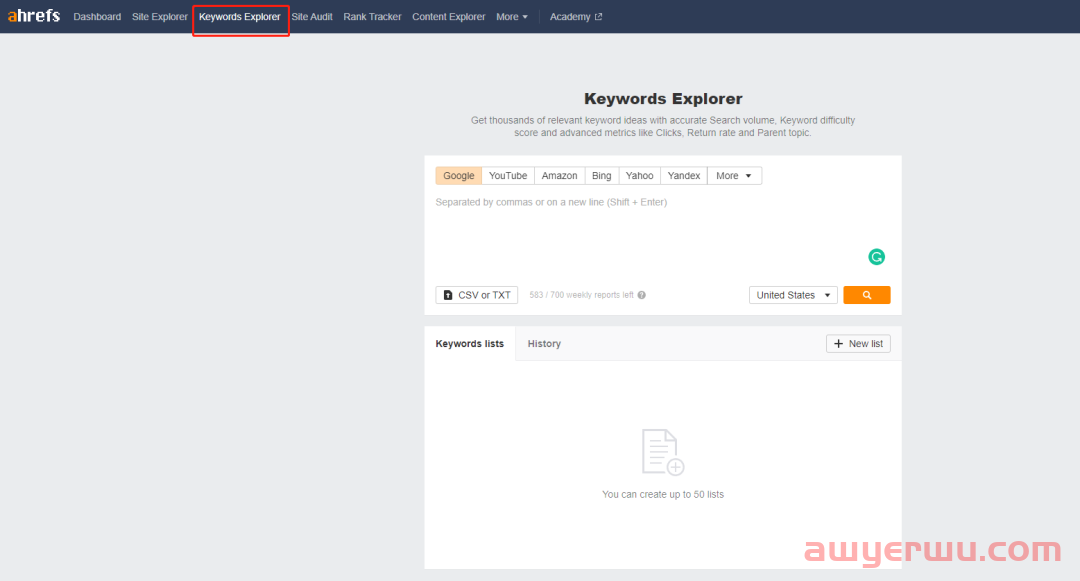The height and width of the screenshot is (581, 1080).
Task: Create a New list
Action: pos(858,344)
